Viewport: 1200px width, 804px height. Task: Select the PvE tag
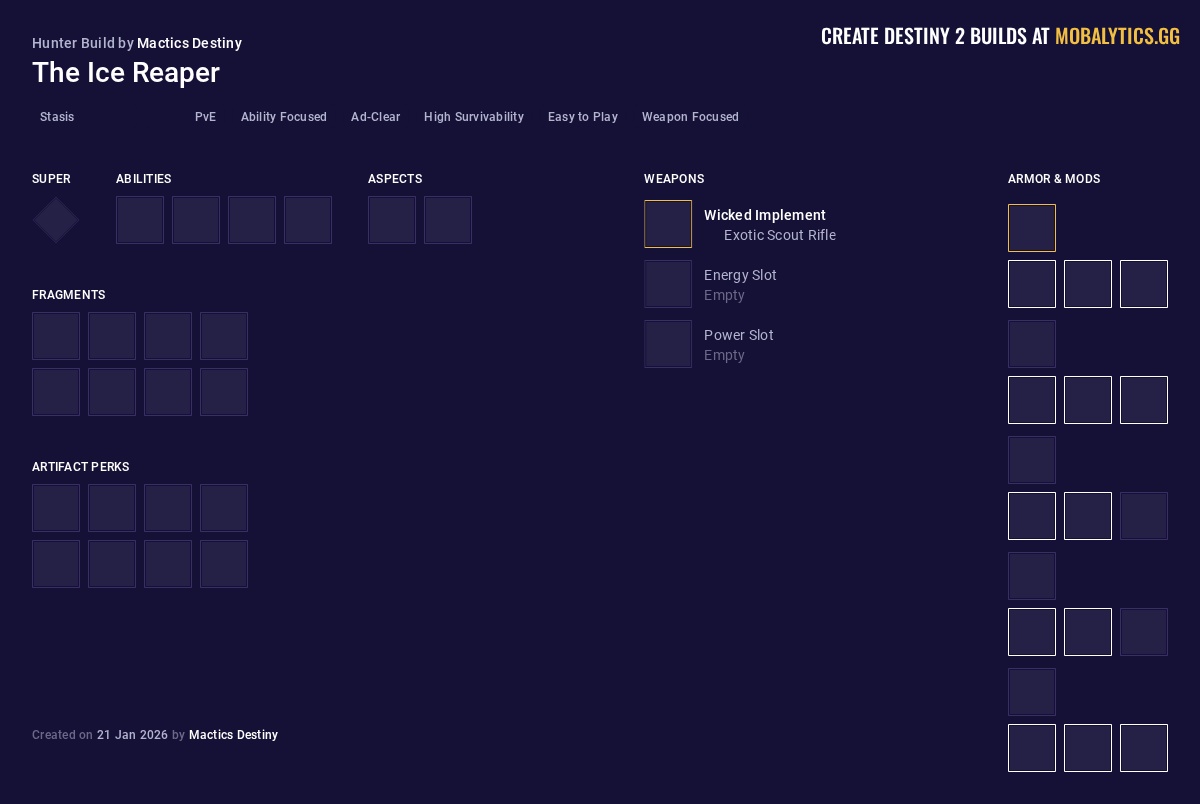pyautogui.click(x=205, y=117)
